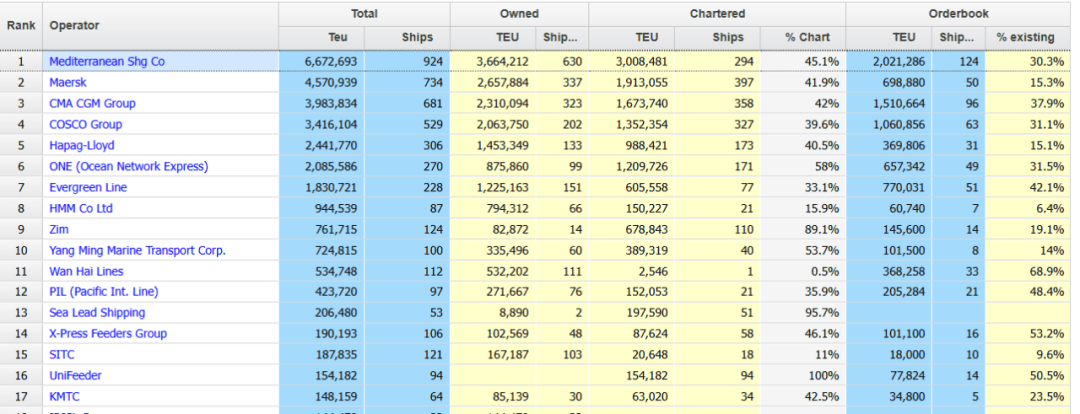Select the 95.7% chartered cell

pyautogui.click(x=803, y=313)
